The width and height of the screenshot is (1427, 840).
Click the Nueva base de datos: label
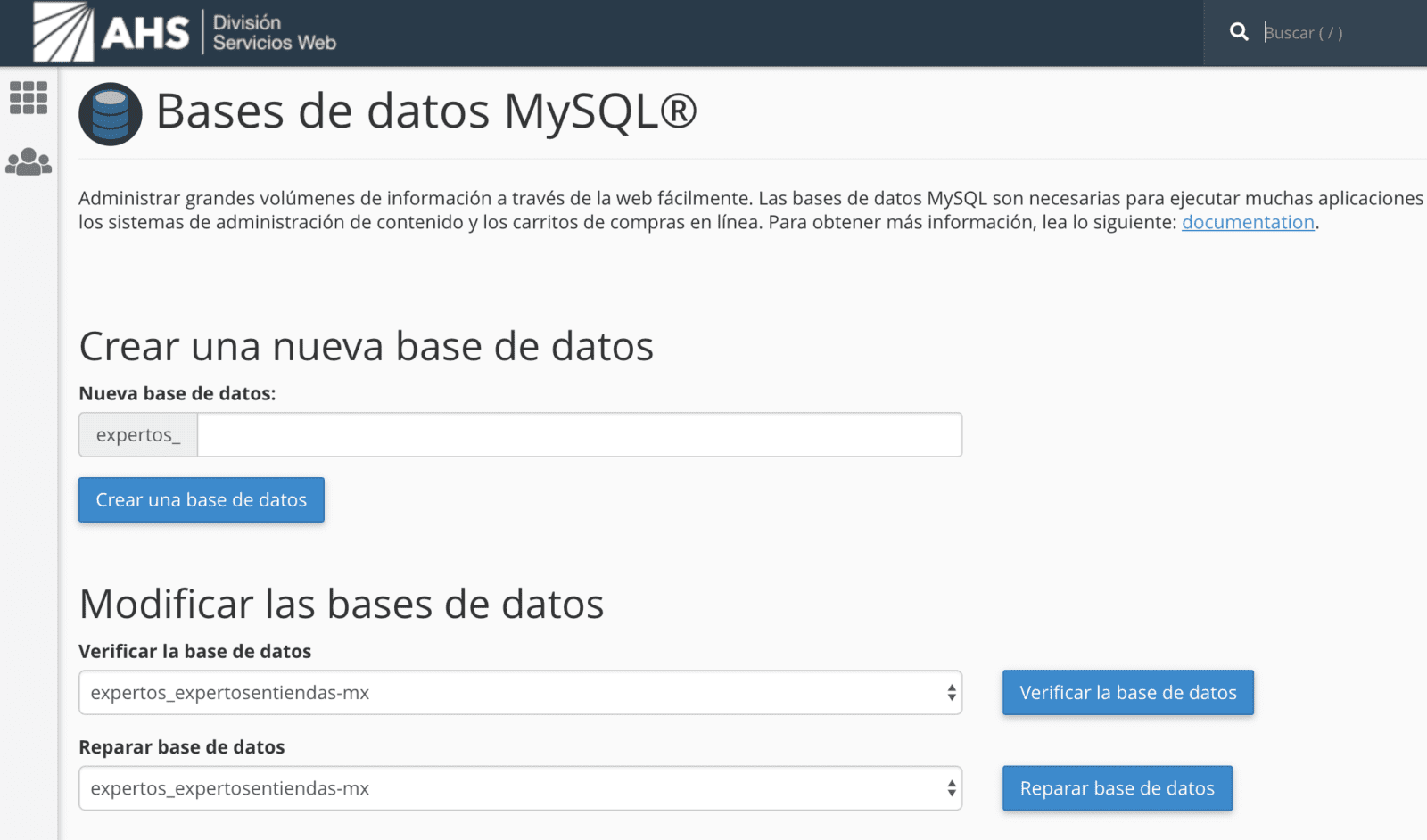coord(177,393)
